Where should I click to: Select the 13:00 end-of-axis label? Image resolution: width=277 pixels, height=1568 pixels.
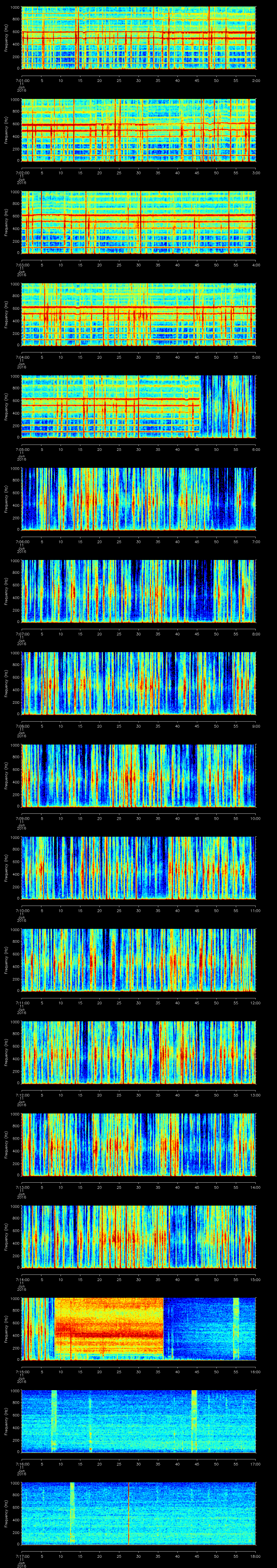(x=255, y=1095)
